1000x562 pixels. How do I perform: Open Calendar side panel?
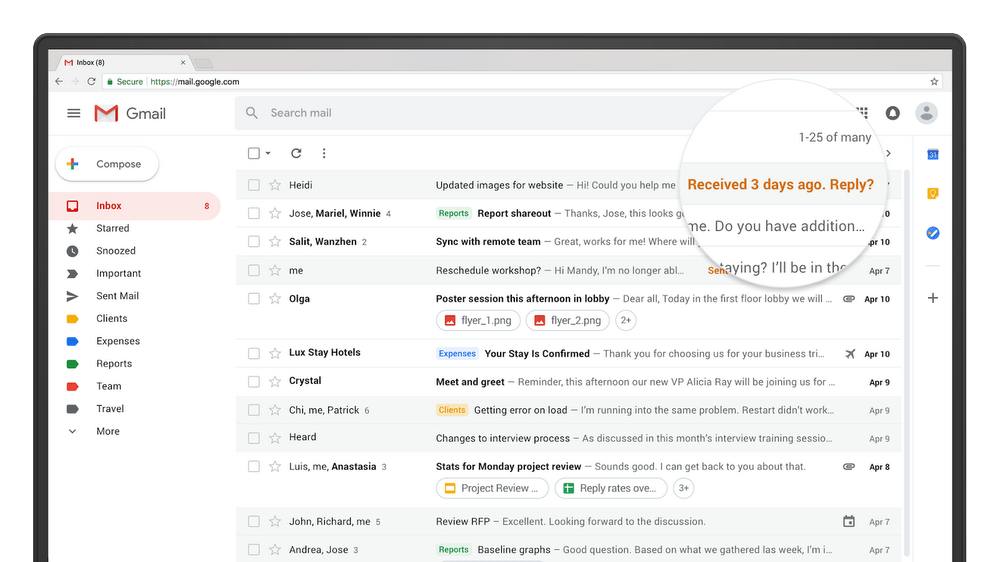pos(932,154)
